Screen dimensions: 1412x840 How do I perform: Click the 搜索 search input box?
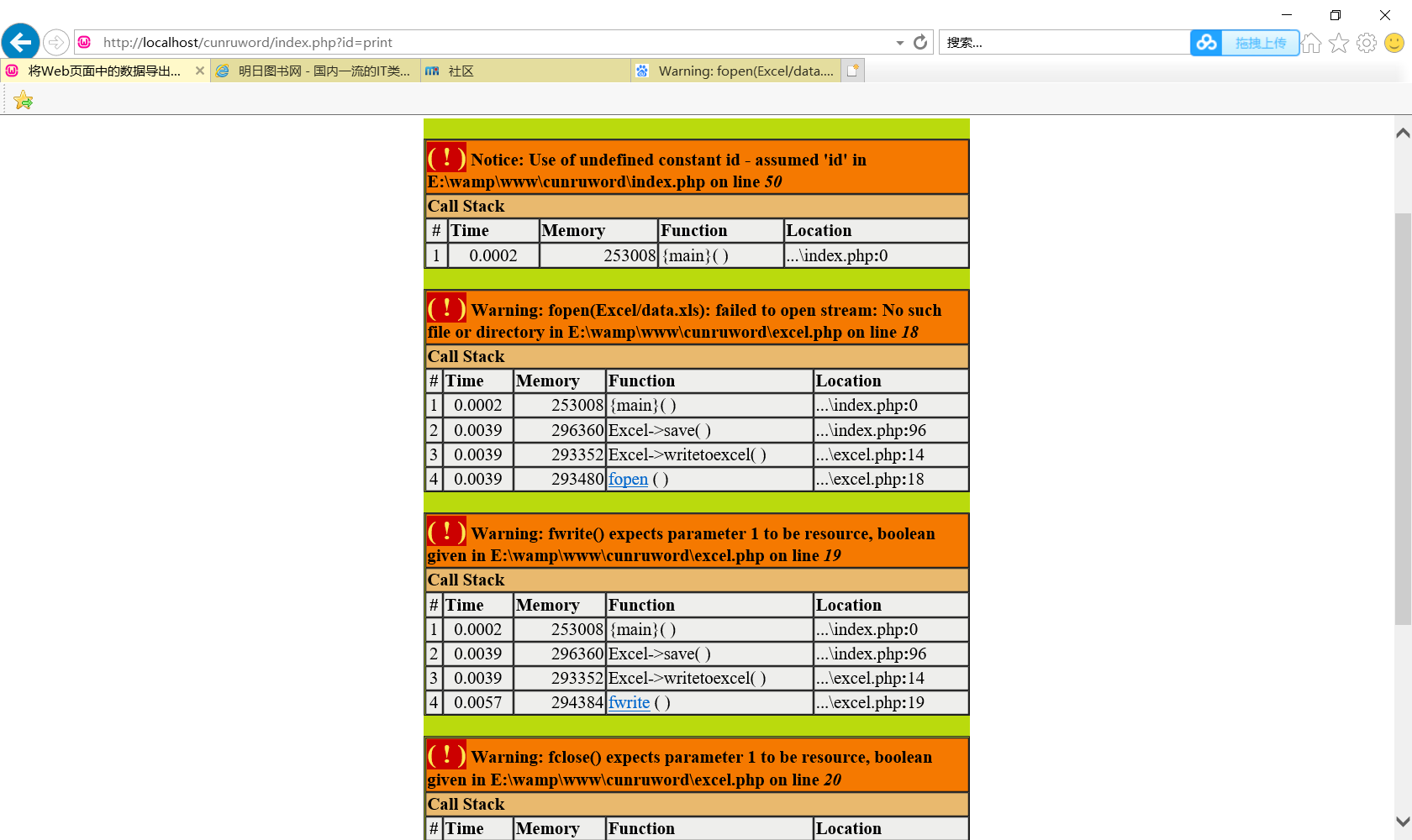[x=1064, y=42]
